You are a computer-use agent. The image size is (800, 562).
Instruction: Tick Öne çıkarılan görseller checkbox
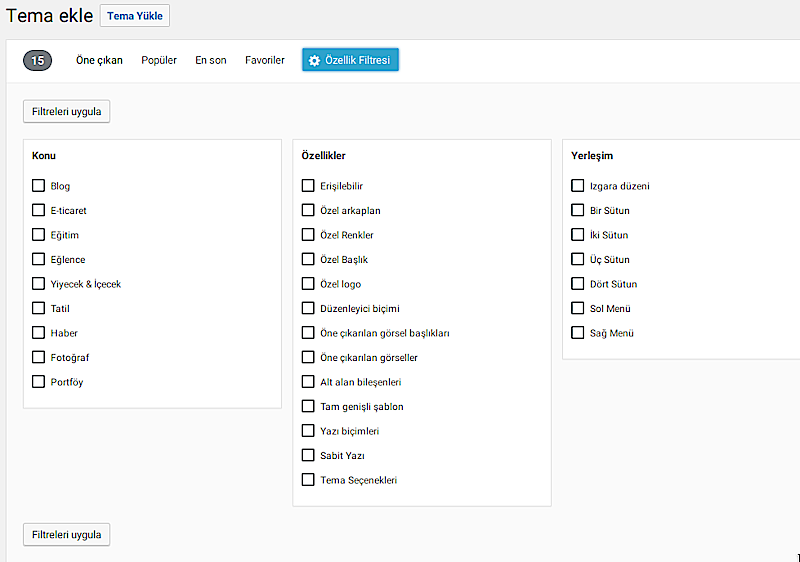(x=308, y=356)
